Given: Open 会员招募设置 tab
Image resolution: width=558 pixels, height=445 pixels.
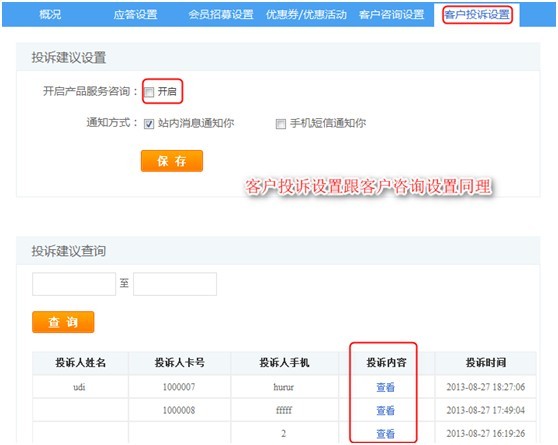Looking at the screenshot, I should pos(221,15).
